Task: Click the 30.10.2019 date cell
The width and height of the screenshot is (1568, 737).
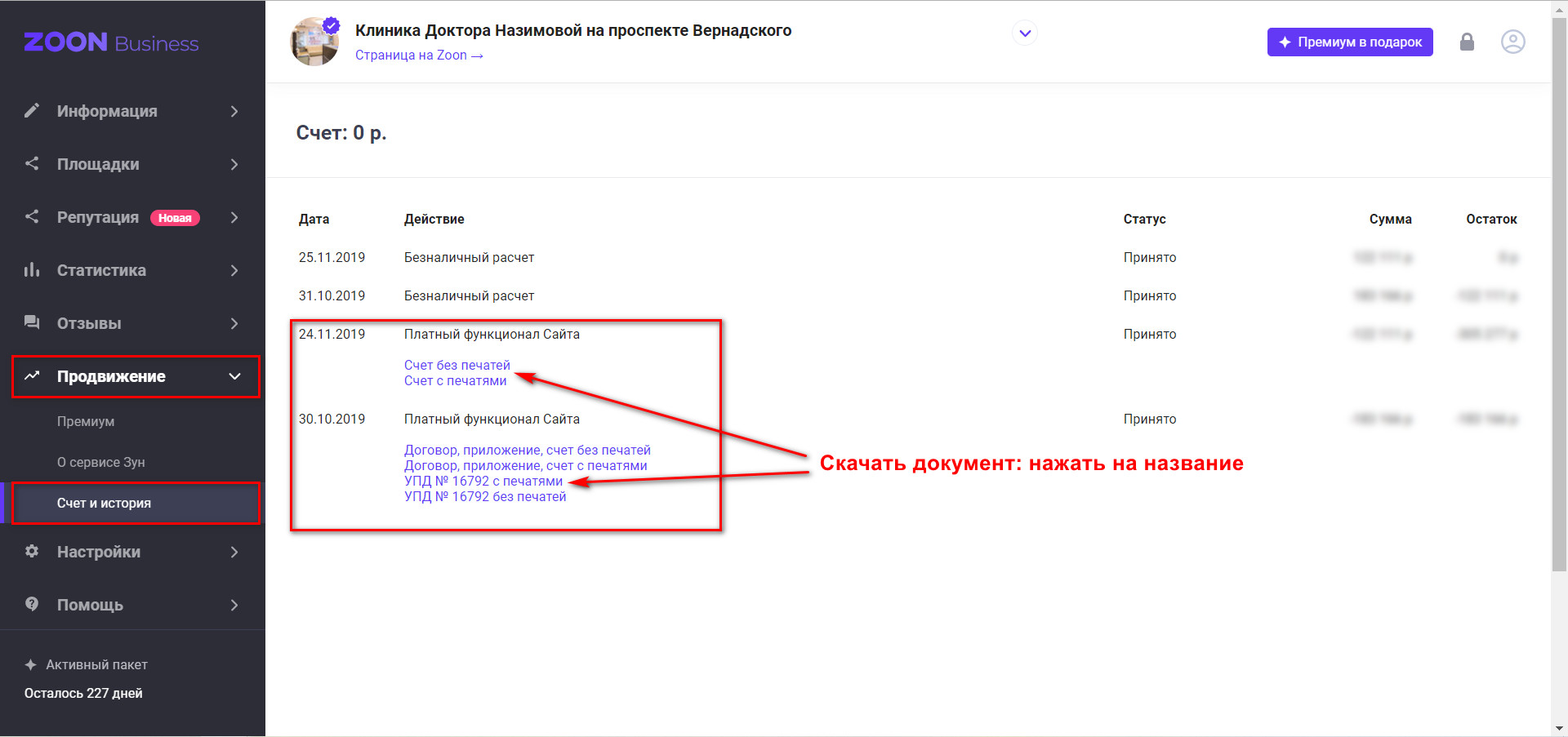Action: [332, 419]
